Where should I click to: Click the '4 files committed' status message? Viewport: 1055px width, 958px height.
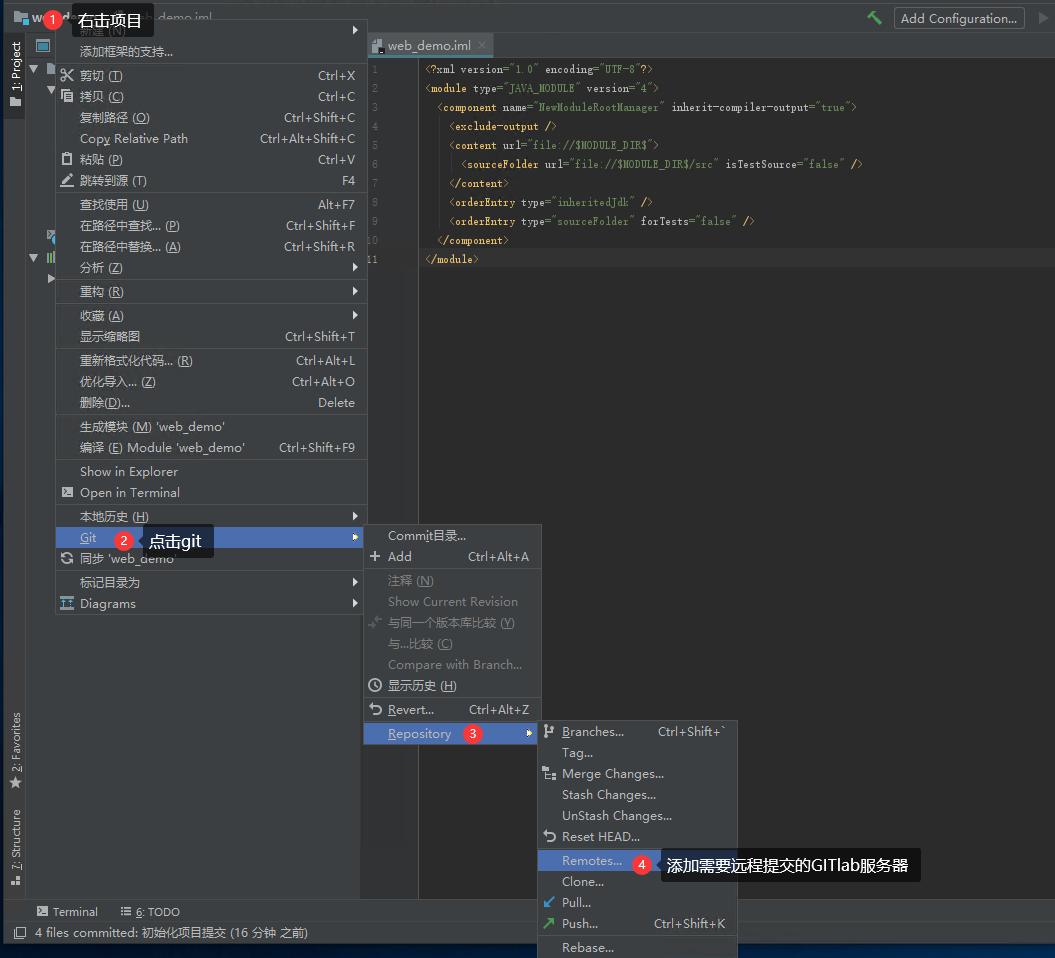171,932
